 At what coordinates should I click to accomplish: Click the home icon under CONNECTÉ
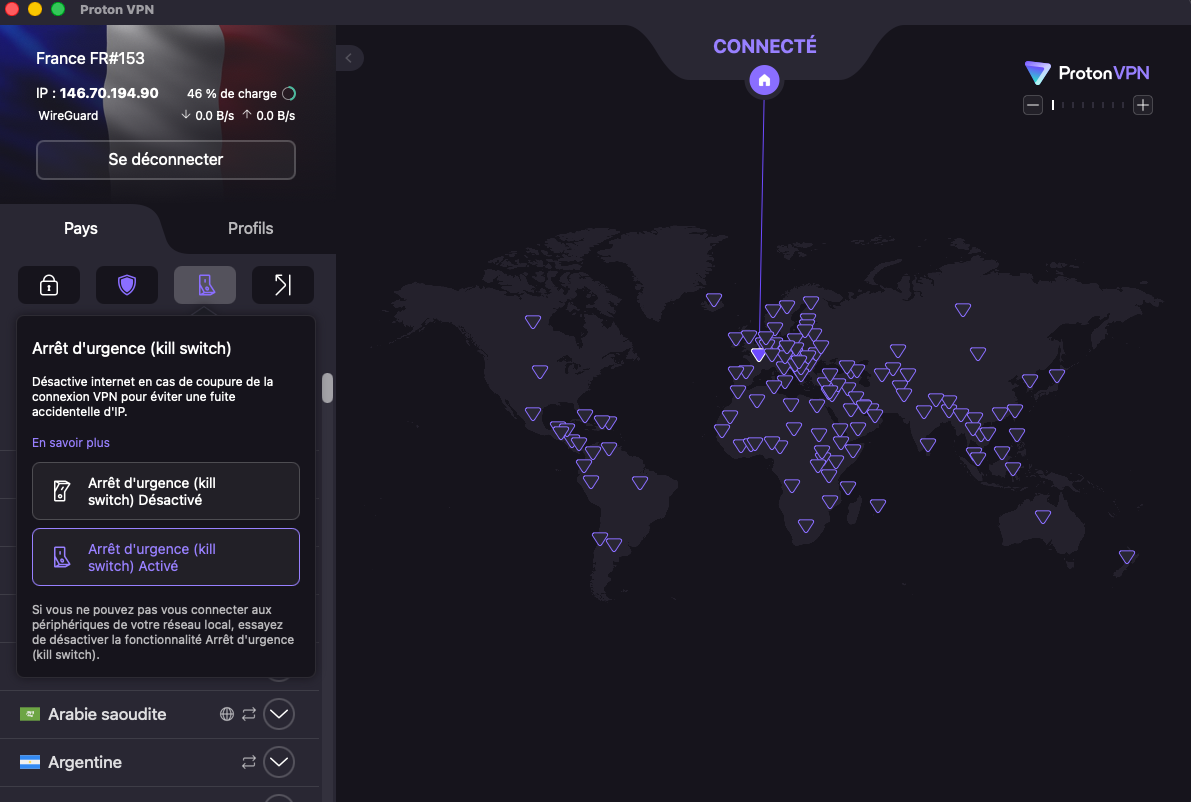coord(764,80)
